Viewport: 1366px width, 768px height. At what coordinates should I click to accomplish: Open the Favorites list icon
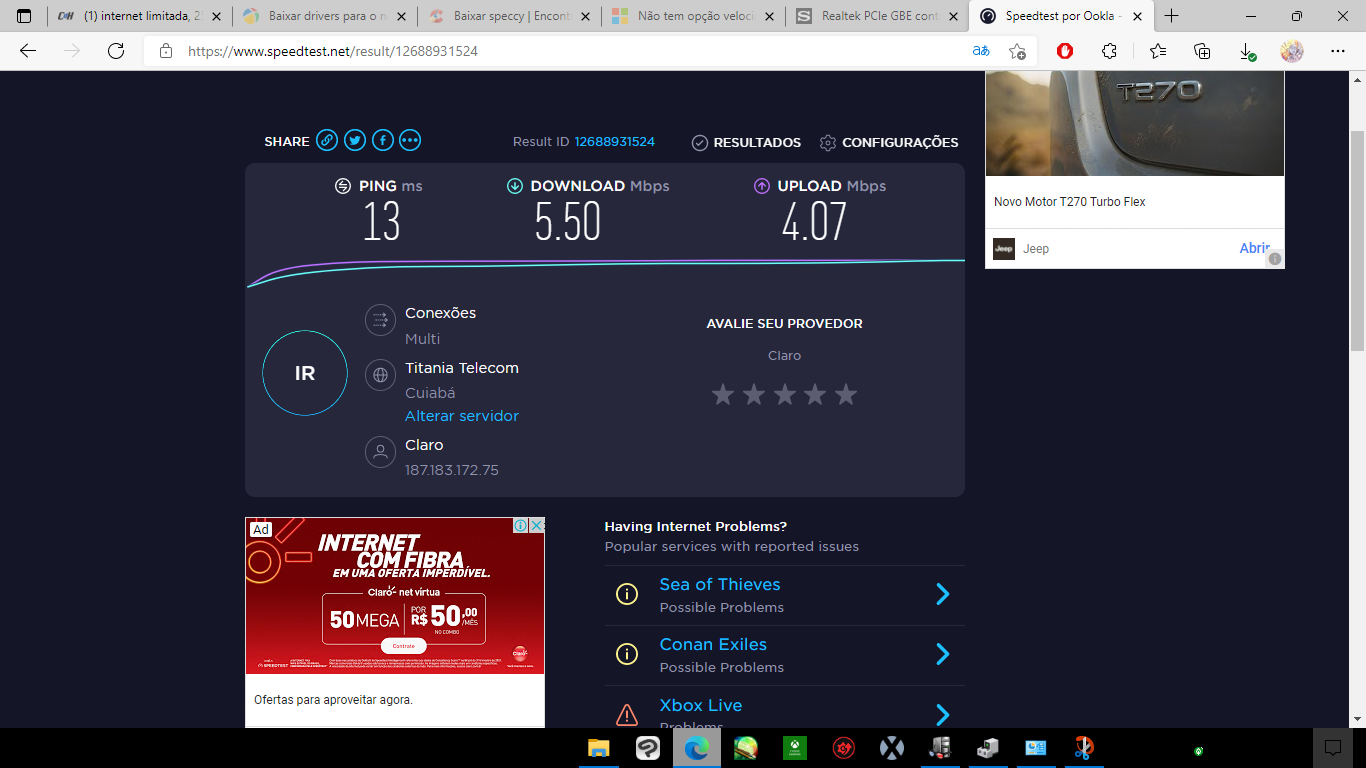pos(1158,51)
